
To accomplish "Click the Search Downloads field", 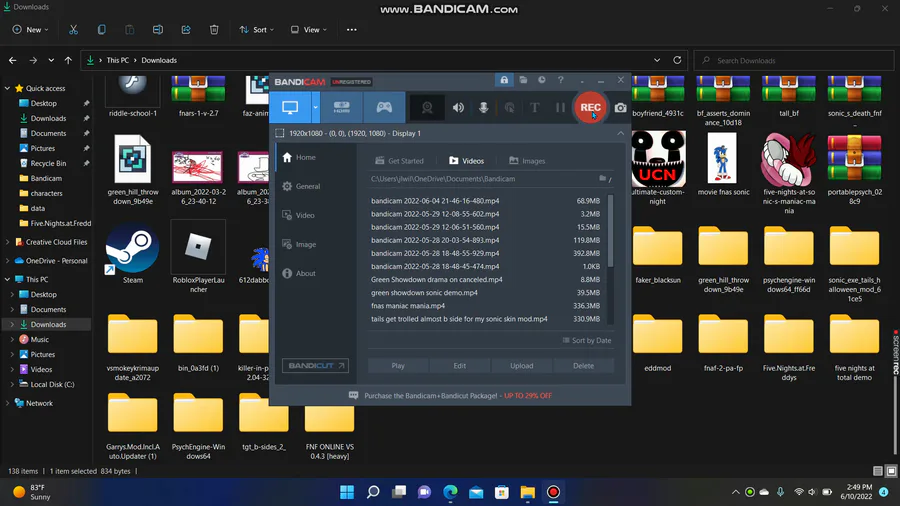I will coord(794,60).
